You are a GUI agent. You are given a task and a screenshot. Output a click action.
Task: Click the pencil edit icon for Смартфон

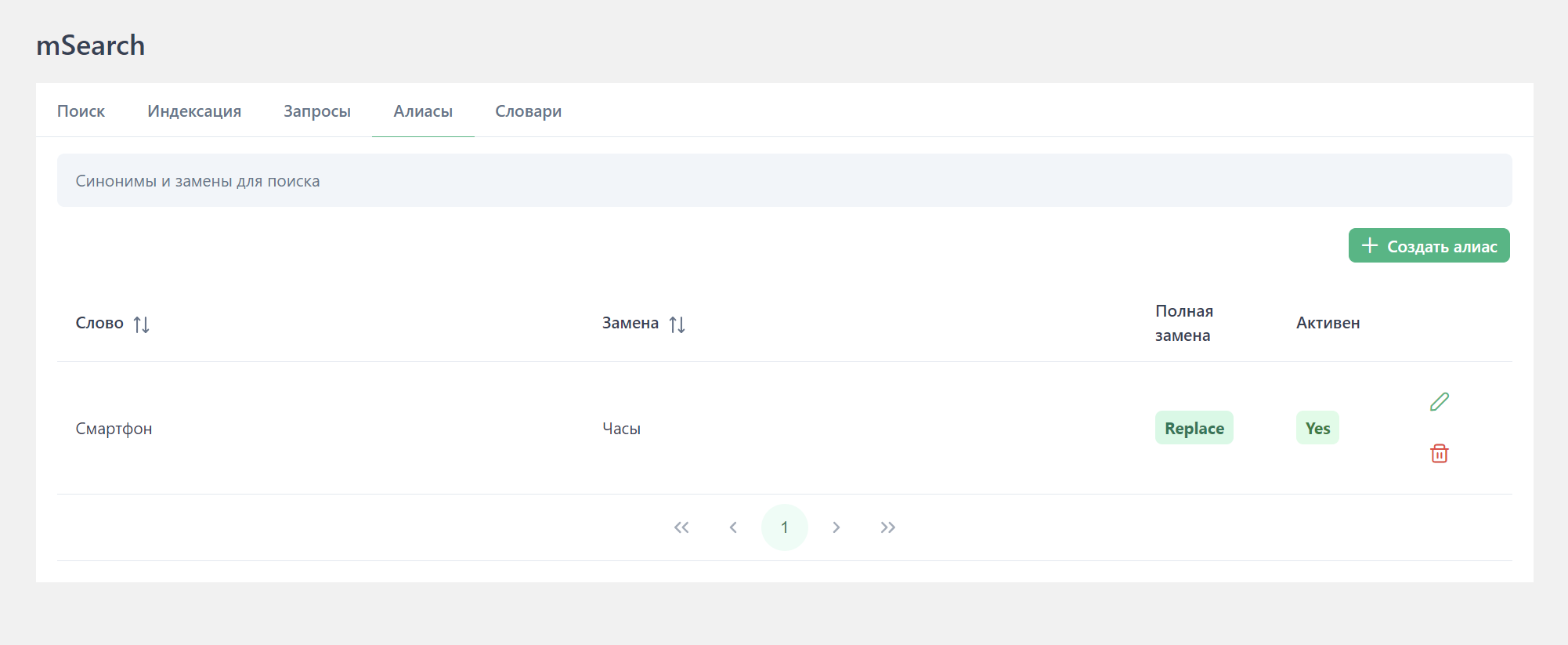click(1439, 402)
